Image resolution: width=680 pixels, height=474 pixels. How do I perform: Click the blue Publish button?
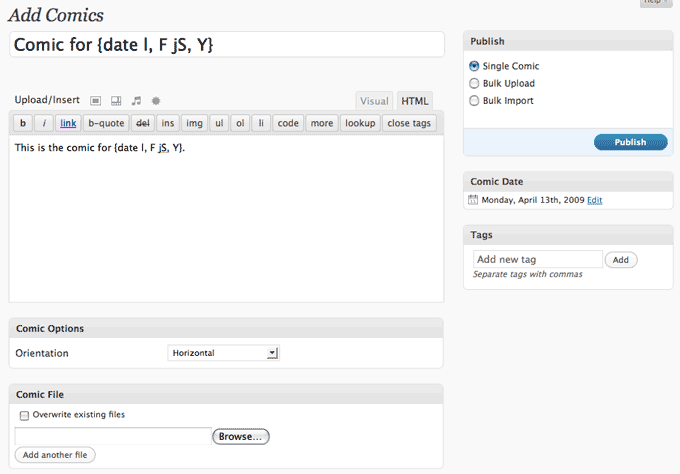(x=631, y=142)
